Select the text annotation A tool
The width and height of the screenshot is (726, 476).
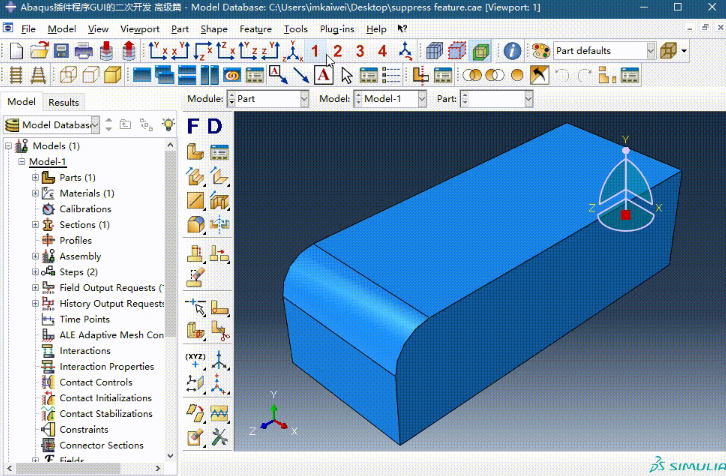tap(324, 75)
